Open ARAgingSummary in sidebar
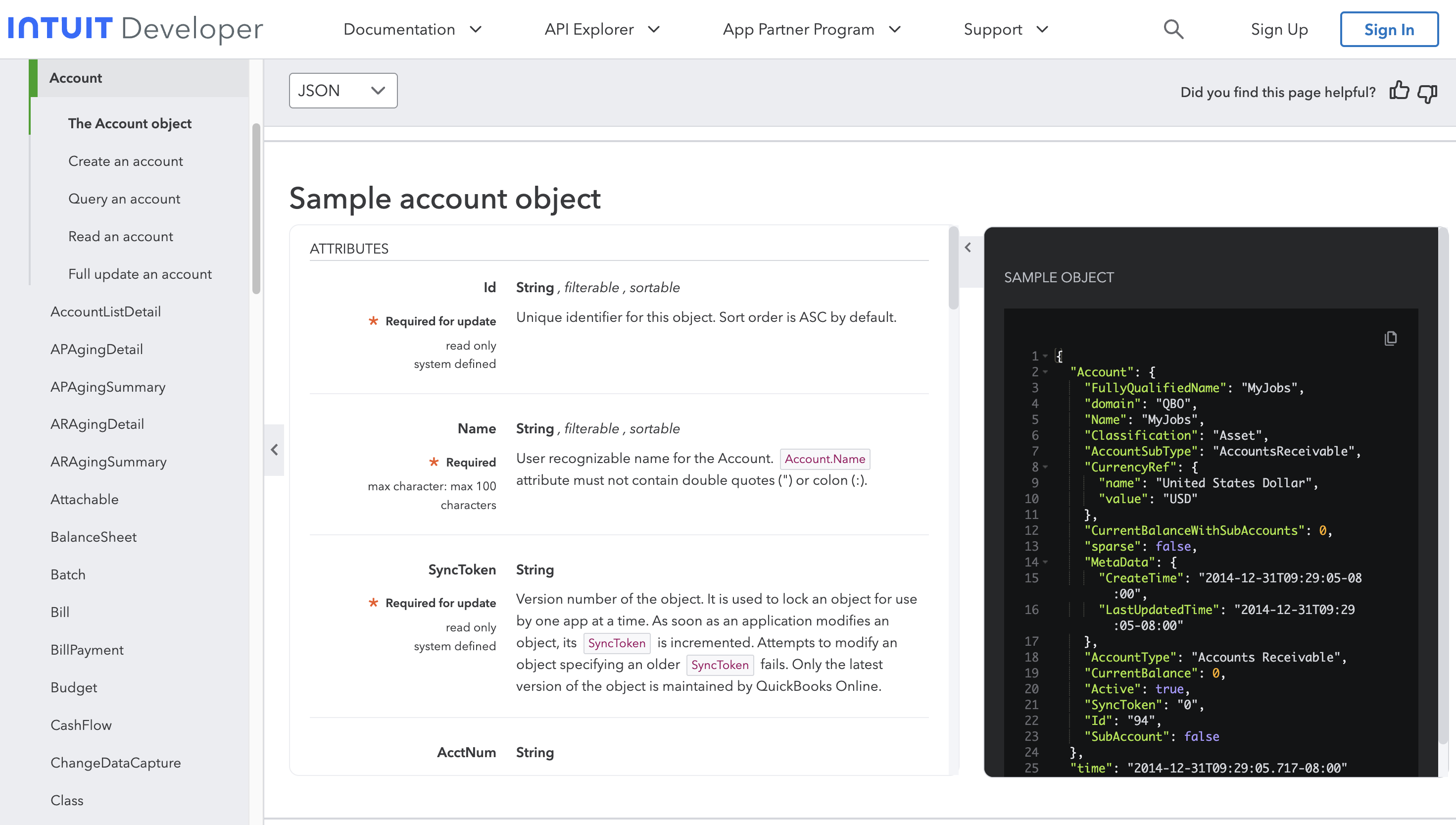Screen dimensions: 1456x825 click(x=109, y=462)
